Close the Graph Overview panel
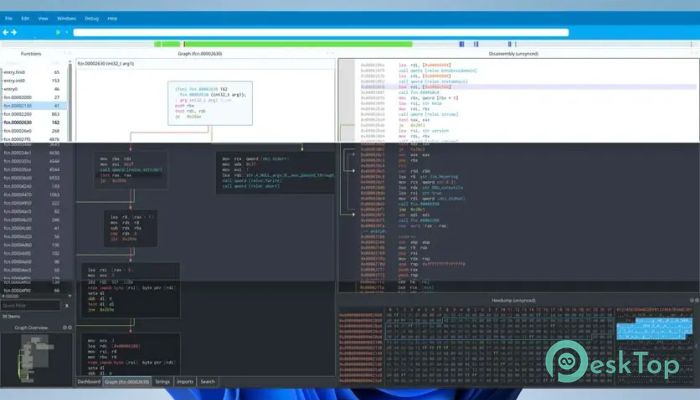The width and height of the screenshot is (700, 400). point(70,327)
